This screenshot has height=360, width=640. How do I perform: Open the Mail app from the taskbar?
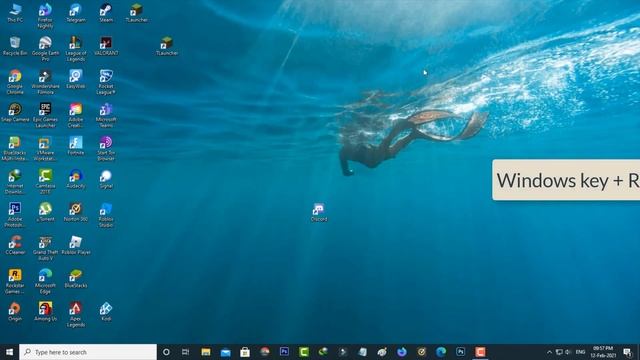[x=225, y=352]
